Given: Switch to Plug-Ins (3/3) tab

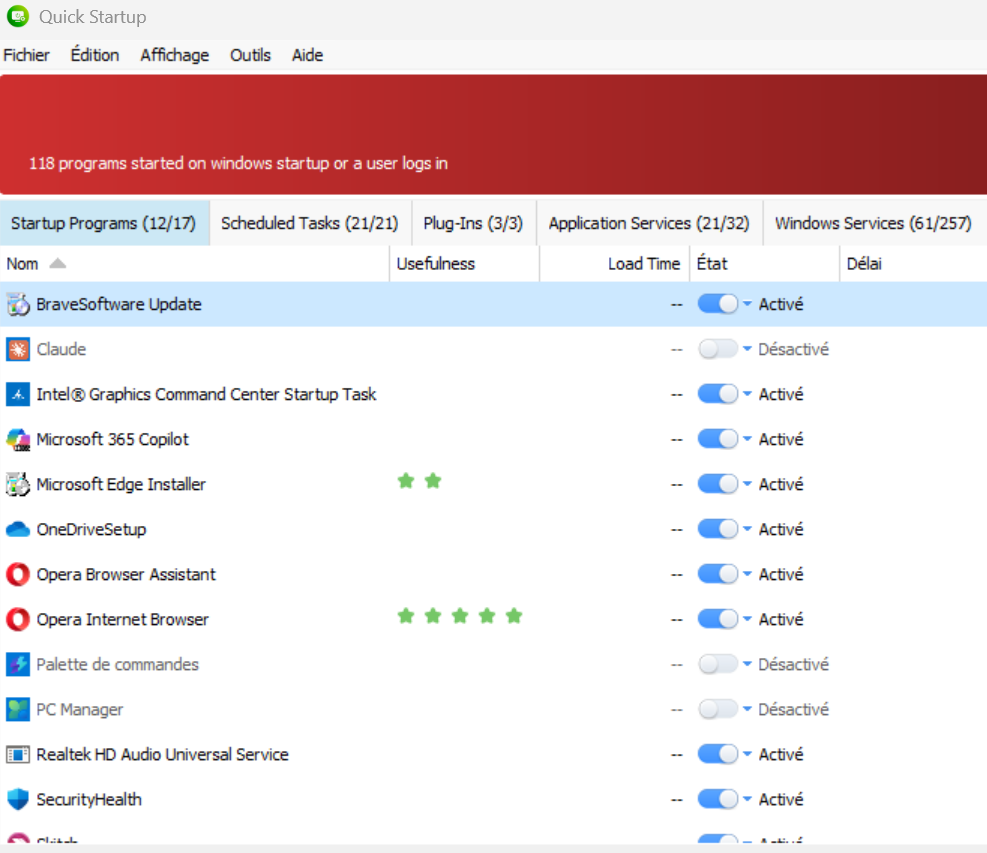Looking at the screenshot, I should (x=473, y=223).
